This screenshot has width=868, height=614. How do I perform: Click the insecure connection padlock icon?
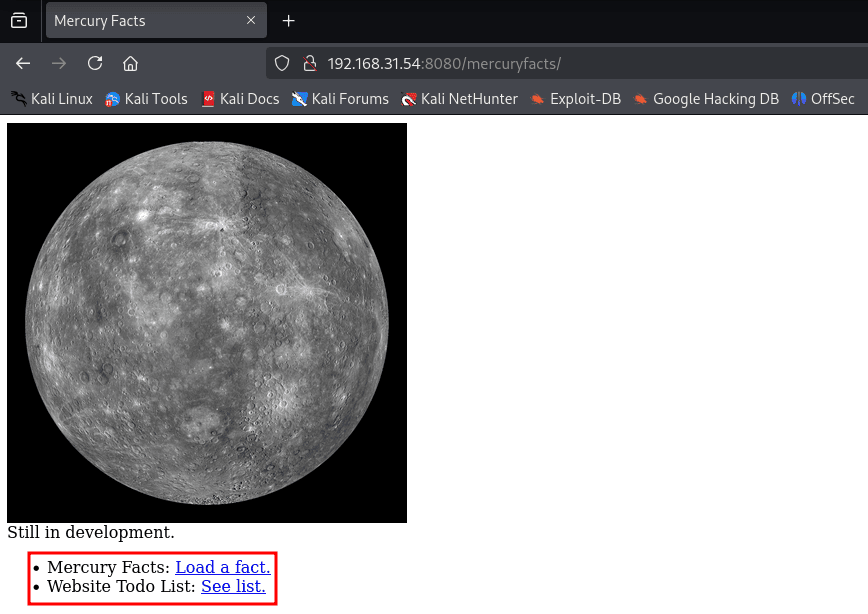click(x=310, y=64)
